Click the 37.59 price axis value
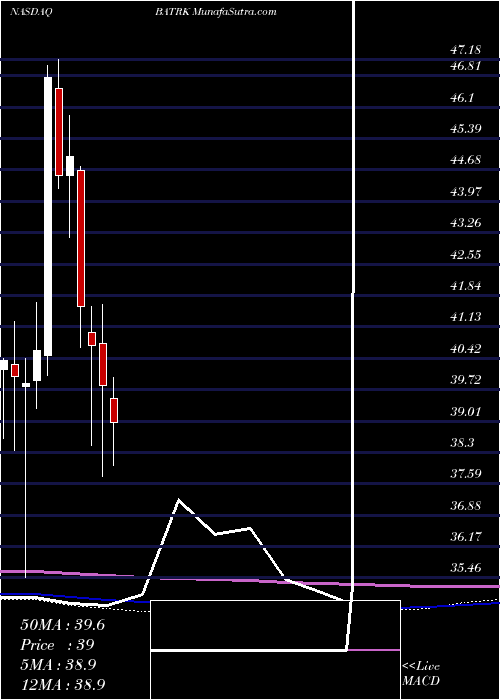The width and height of the screenshot is (500, 700). (x=465, y=474)
